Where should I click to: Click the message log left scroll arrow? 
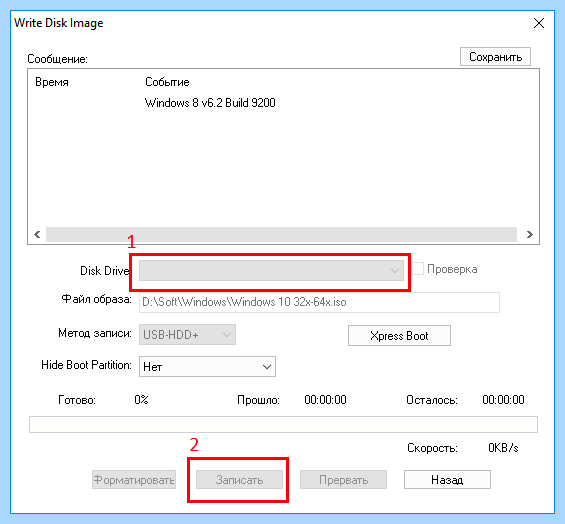click(x=37, y=235)
